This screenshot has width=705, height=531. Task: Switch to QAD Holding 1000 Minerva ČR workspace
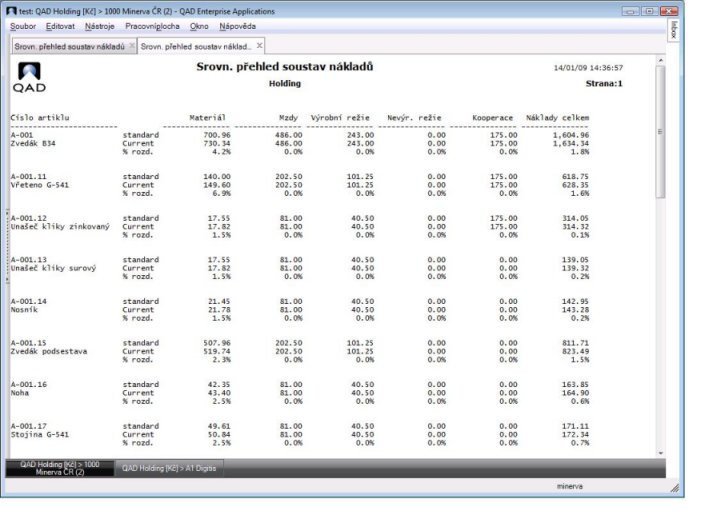pos(59,468)
